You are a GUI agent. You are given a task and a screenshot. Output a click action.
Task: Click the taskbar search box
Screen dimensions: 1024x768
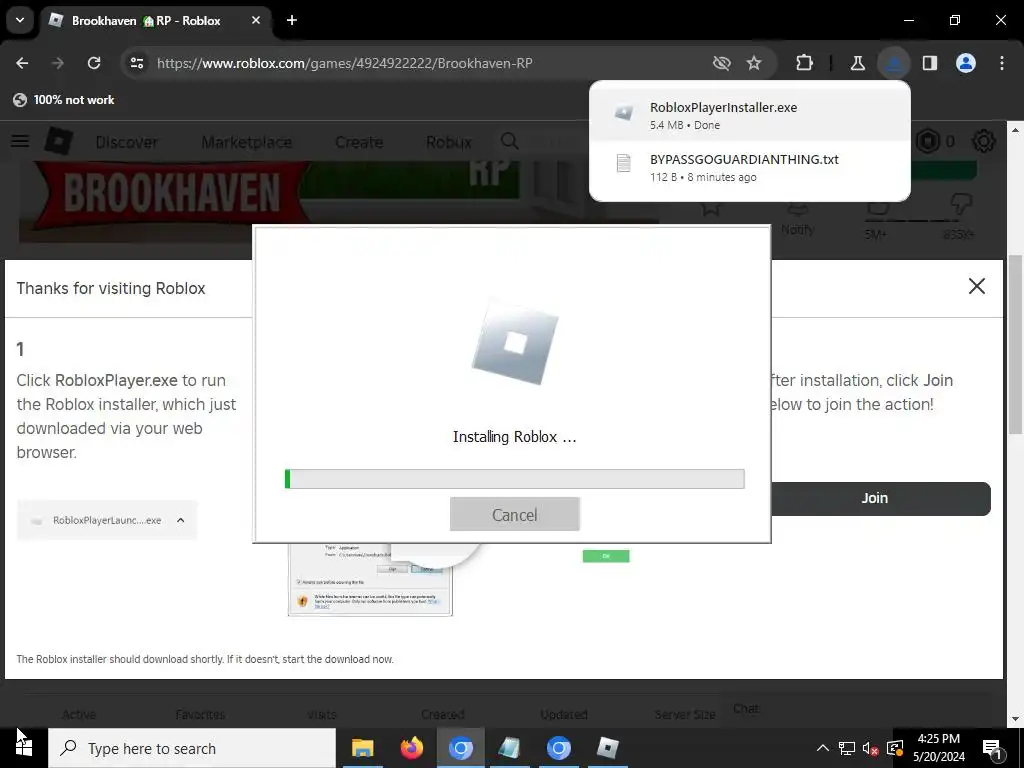[192, 748]
